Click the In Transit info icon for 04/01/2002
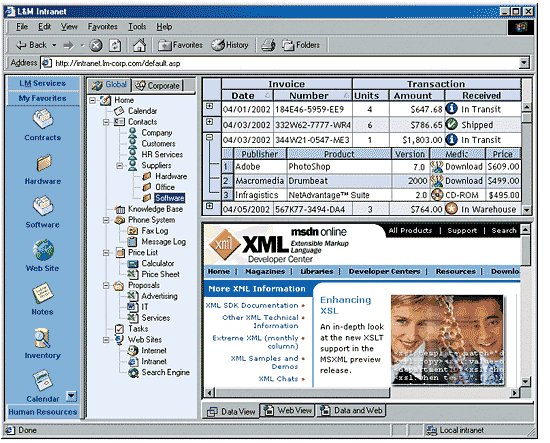Screen dimensions: 550x443 pos(451,109)
